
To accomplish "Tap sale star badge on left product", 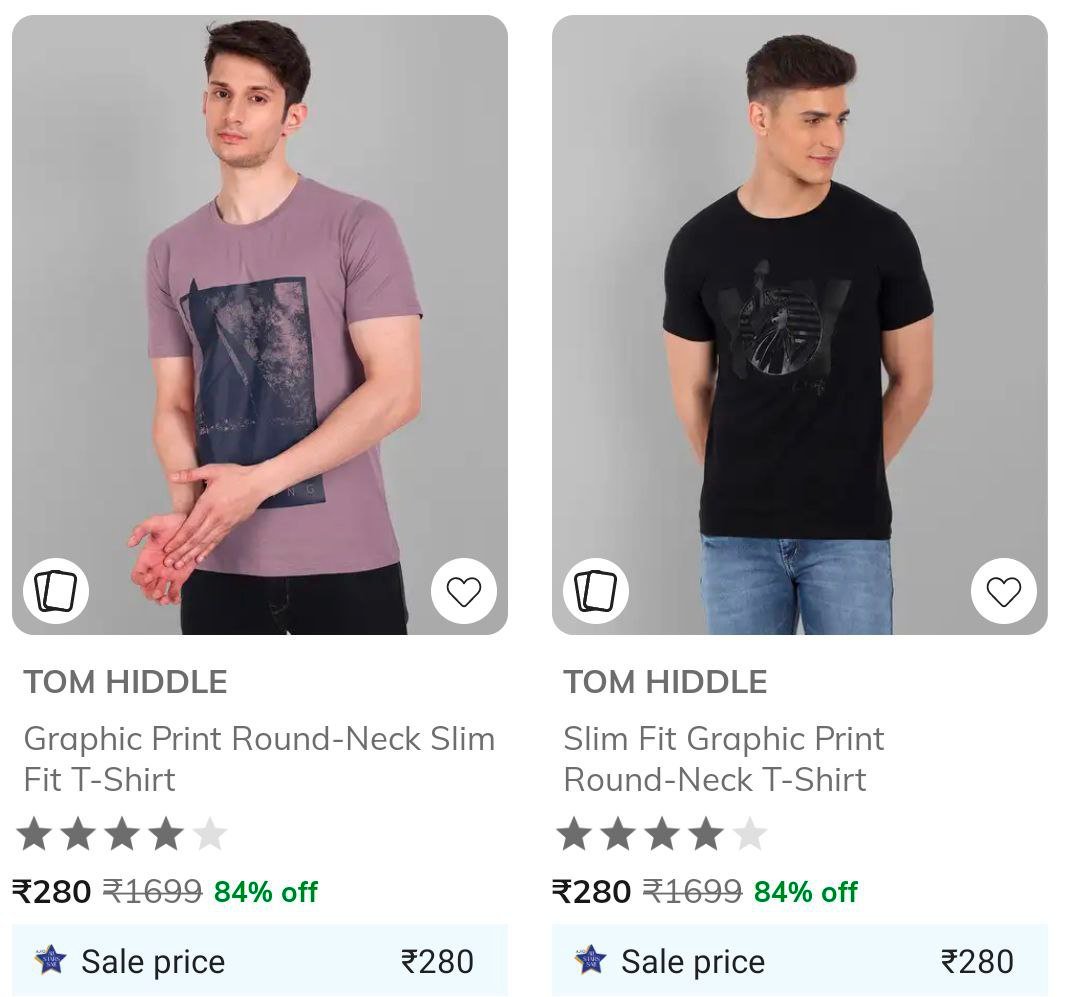I will pos(50,961).
